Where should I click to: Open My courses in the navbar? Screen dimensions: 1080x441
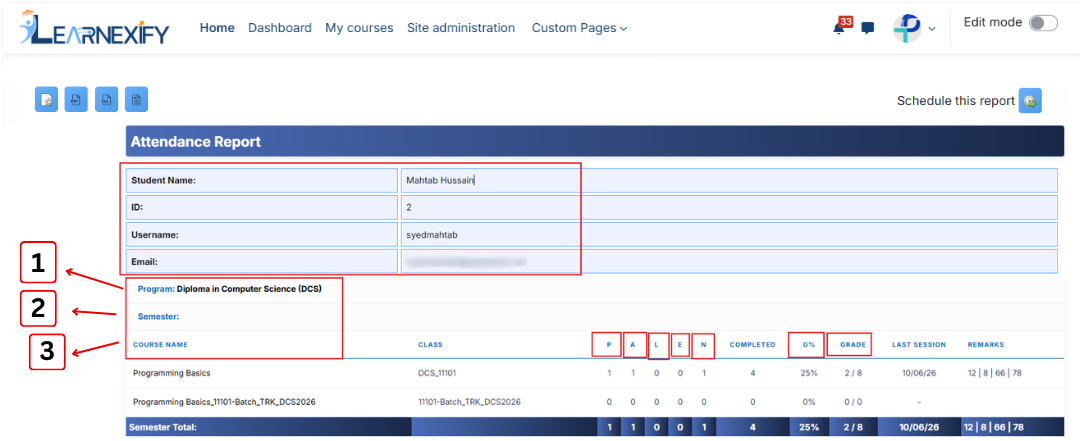[x=359, y=28]
